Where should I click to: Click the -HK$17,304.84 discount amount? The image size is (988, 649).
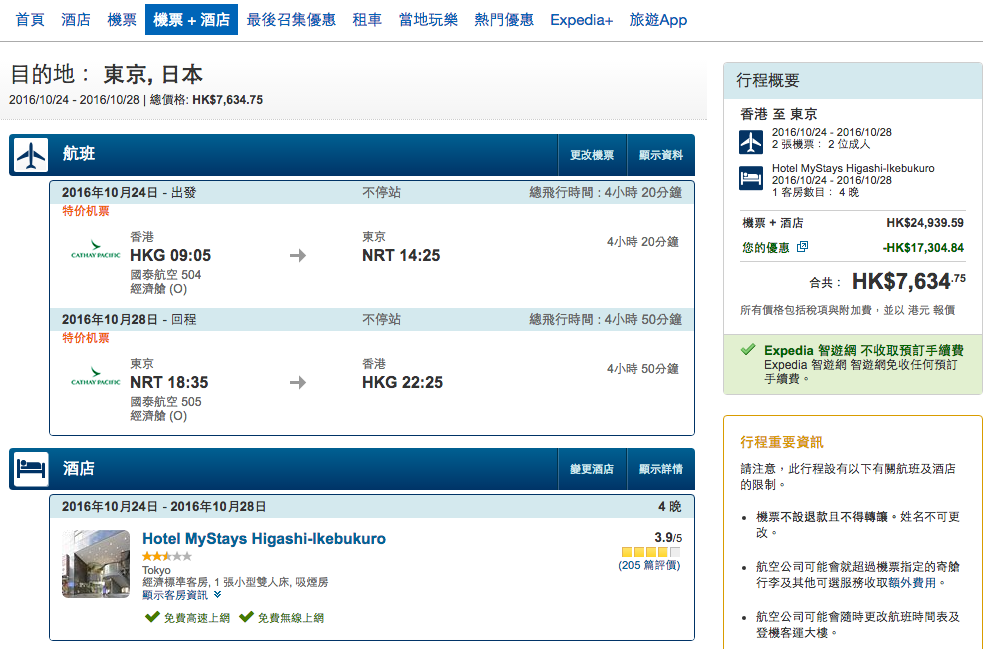pyautogui.click(x=923, y=248)
